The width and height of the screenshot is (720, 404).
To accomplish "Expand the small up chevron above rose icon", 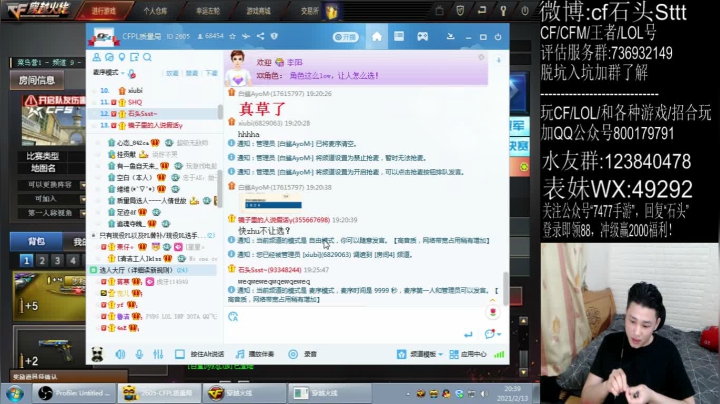I will click(493, 300).
